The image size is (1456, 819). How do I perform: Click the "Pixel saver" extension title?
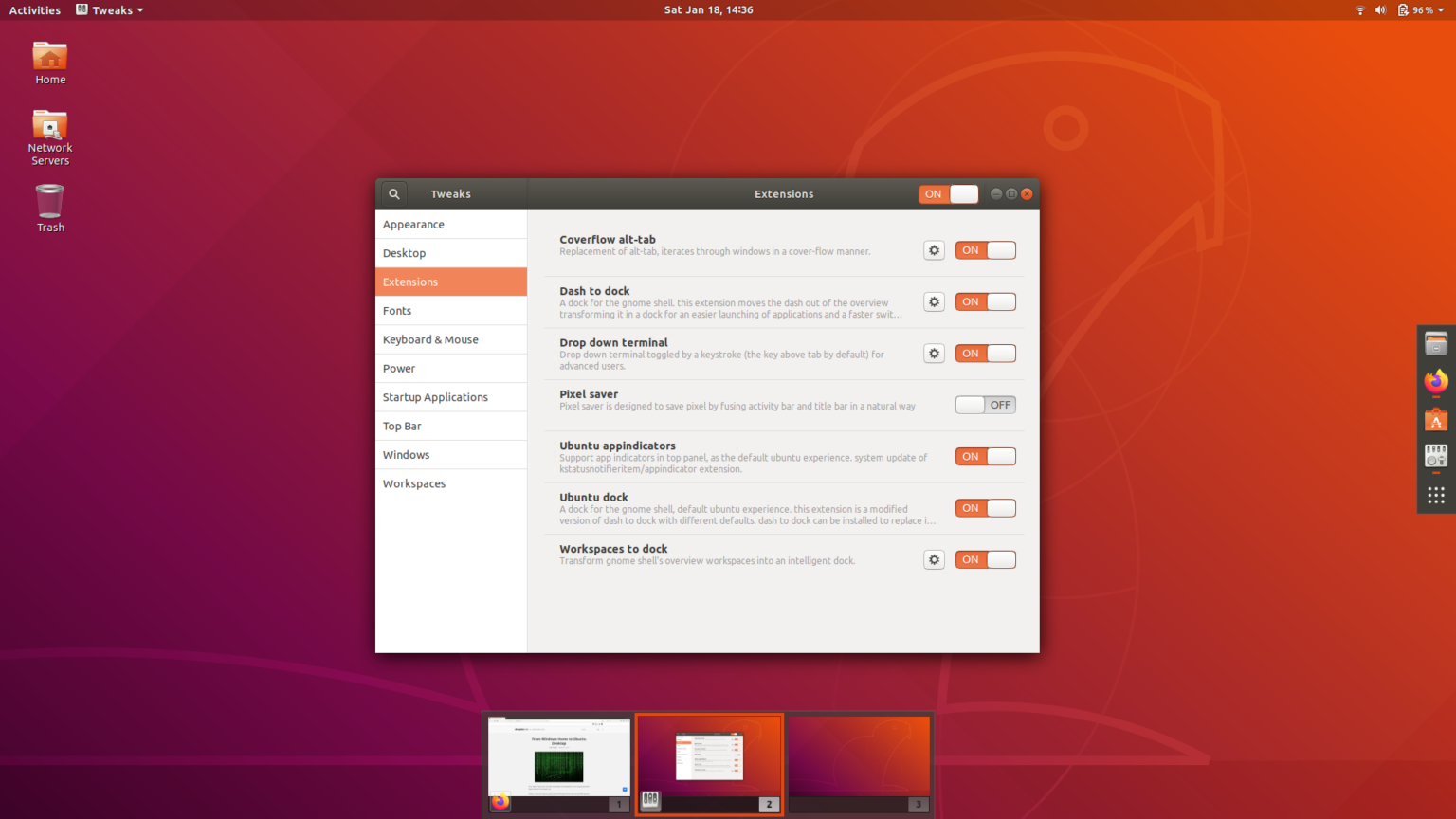pyautogui.click(x=589, y=394)
